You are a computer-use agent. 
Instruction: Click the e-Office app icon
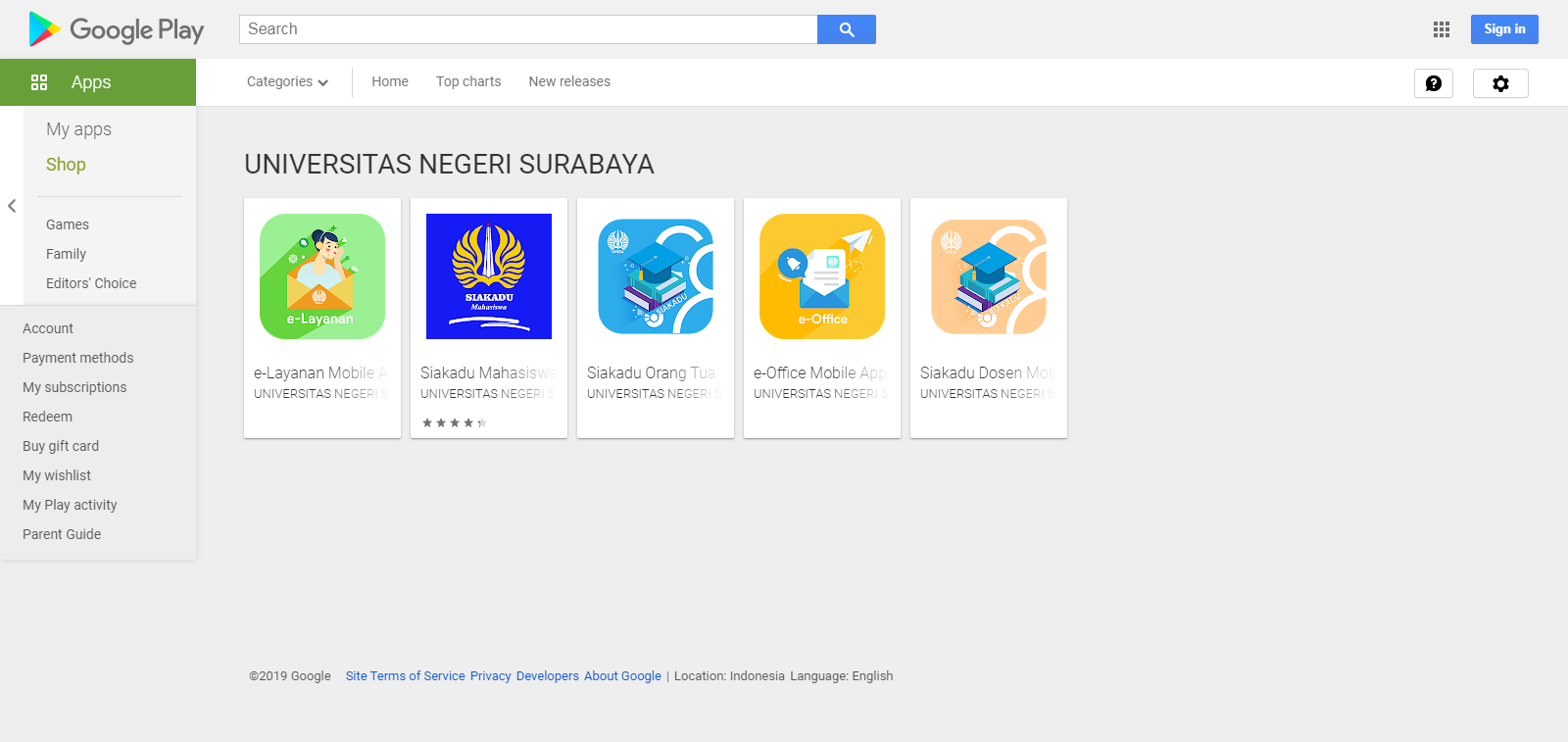point(822,276)
